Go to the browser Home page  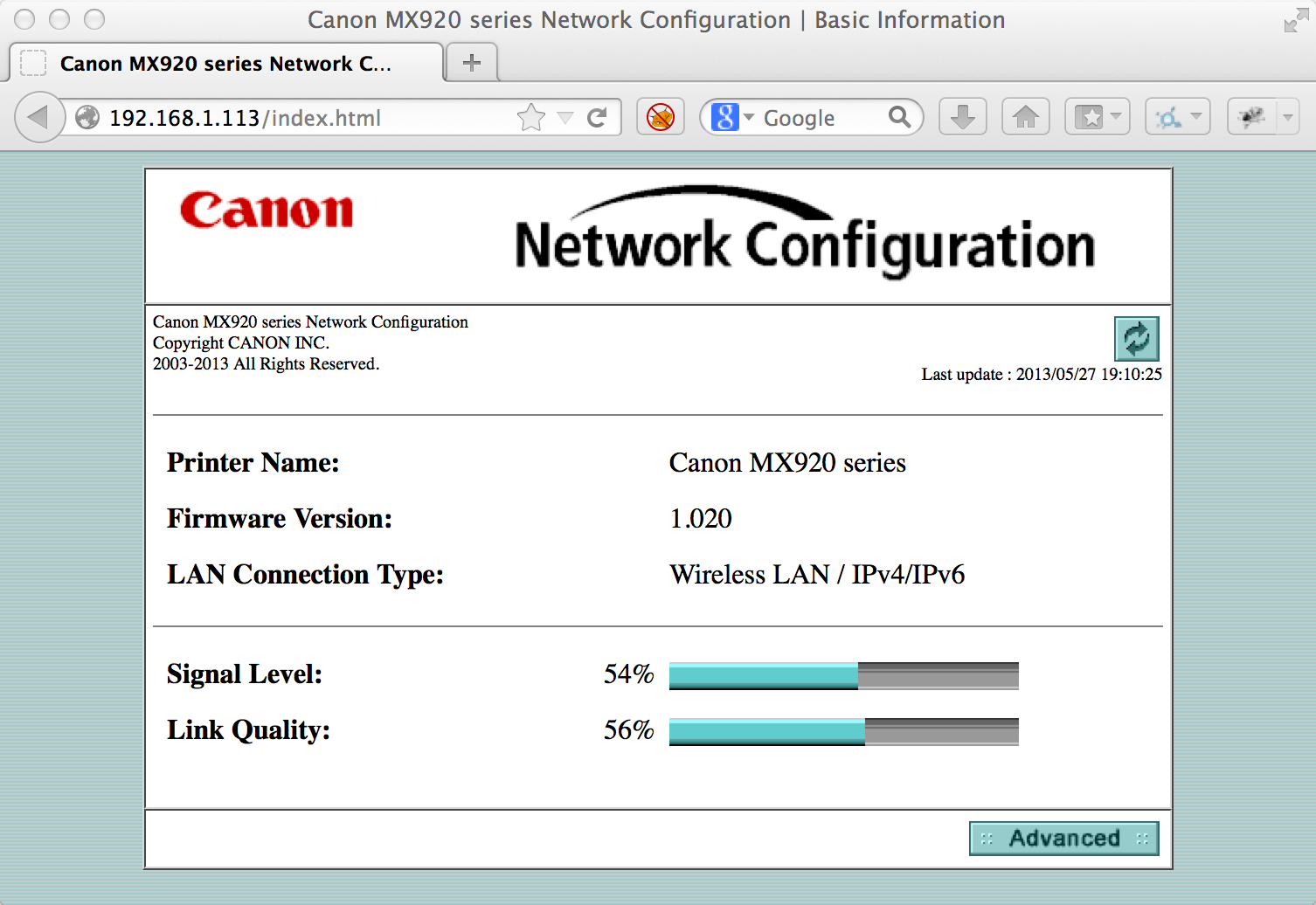coord(1026,117)
